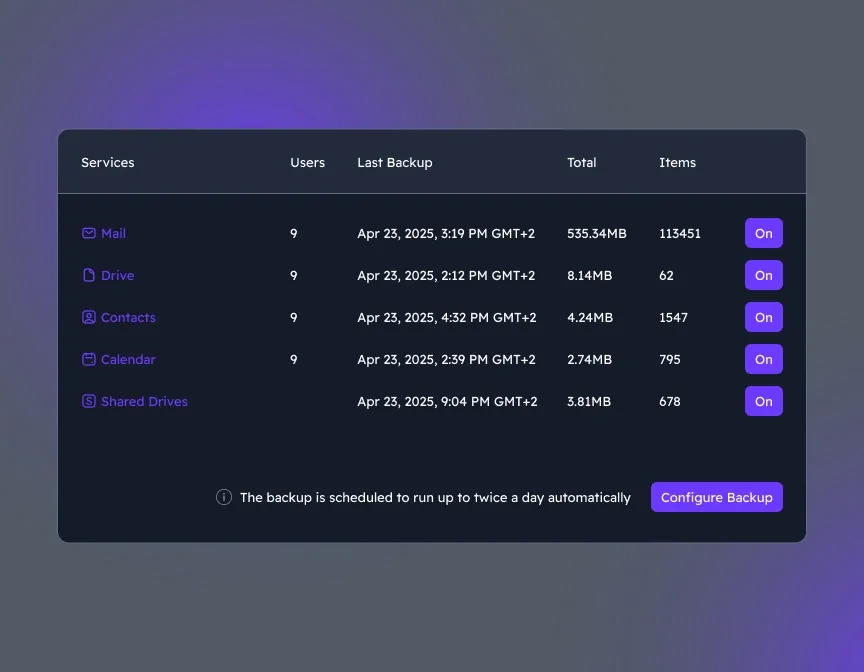864x672 pixels.
Task: Open the Drive service link
Action: pyautogui.click(x=117, y=275)
